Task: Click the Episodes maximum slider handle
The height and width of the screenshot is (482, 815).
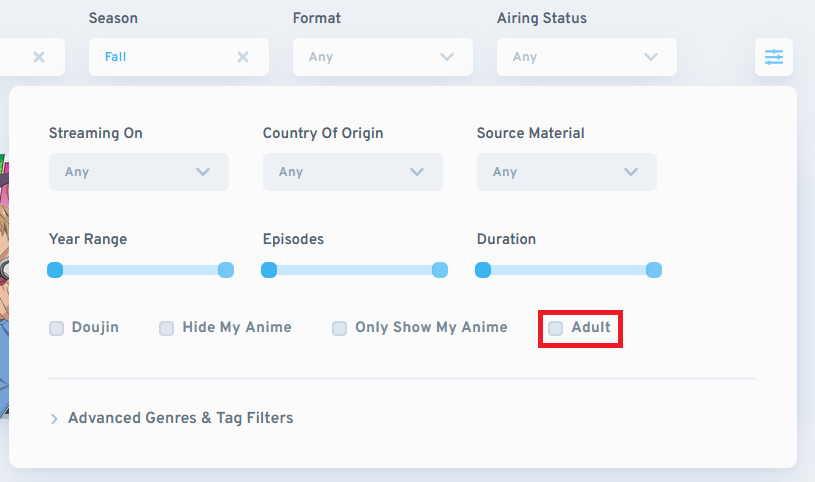Action: point(440,270)
